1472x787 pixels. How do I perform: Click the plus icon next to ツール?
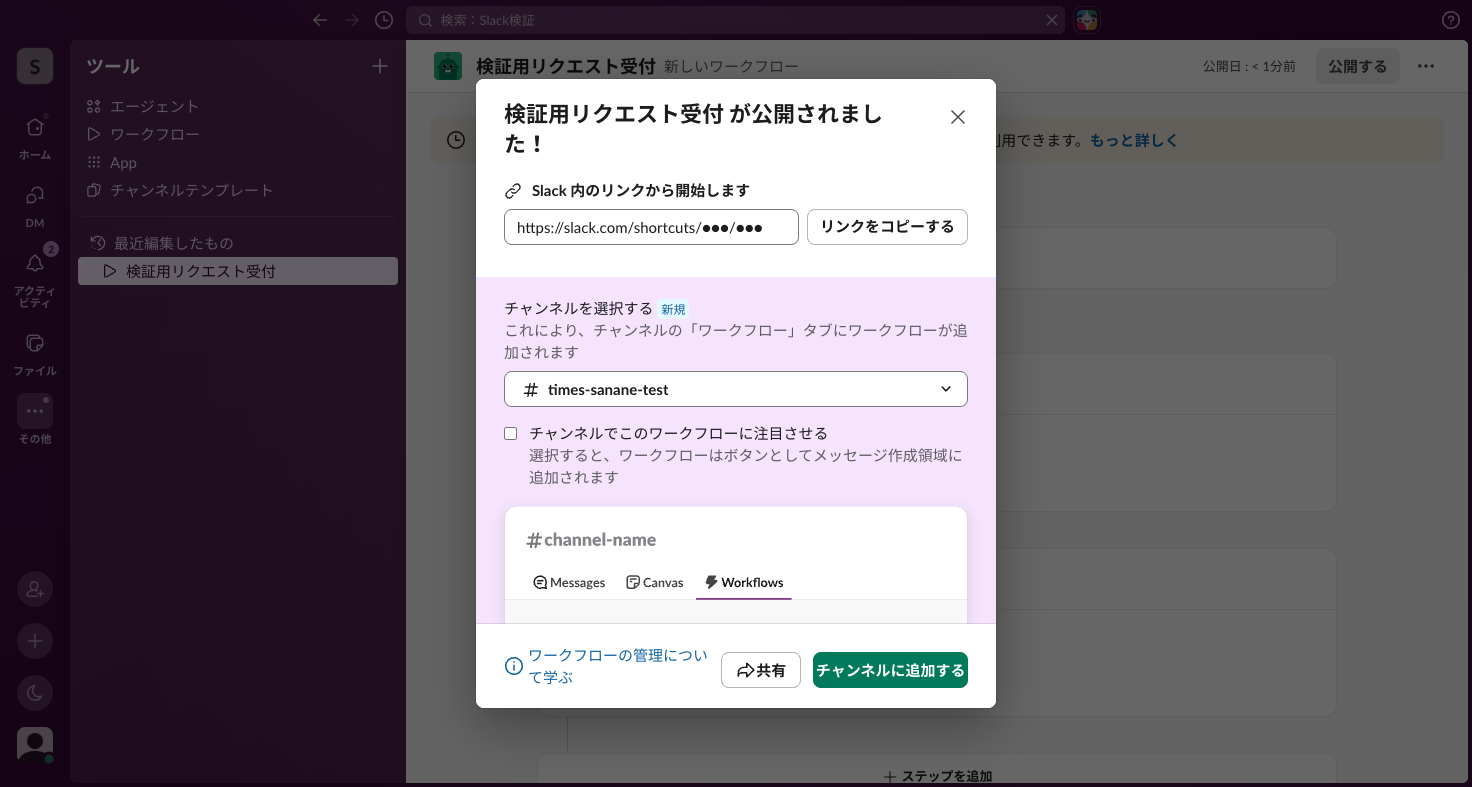[x=380, y=66]
